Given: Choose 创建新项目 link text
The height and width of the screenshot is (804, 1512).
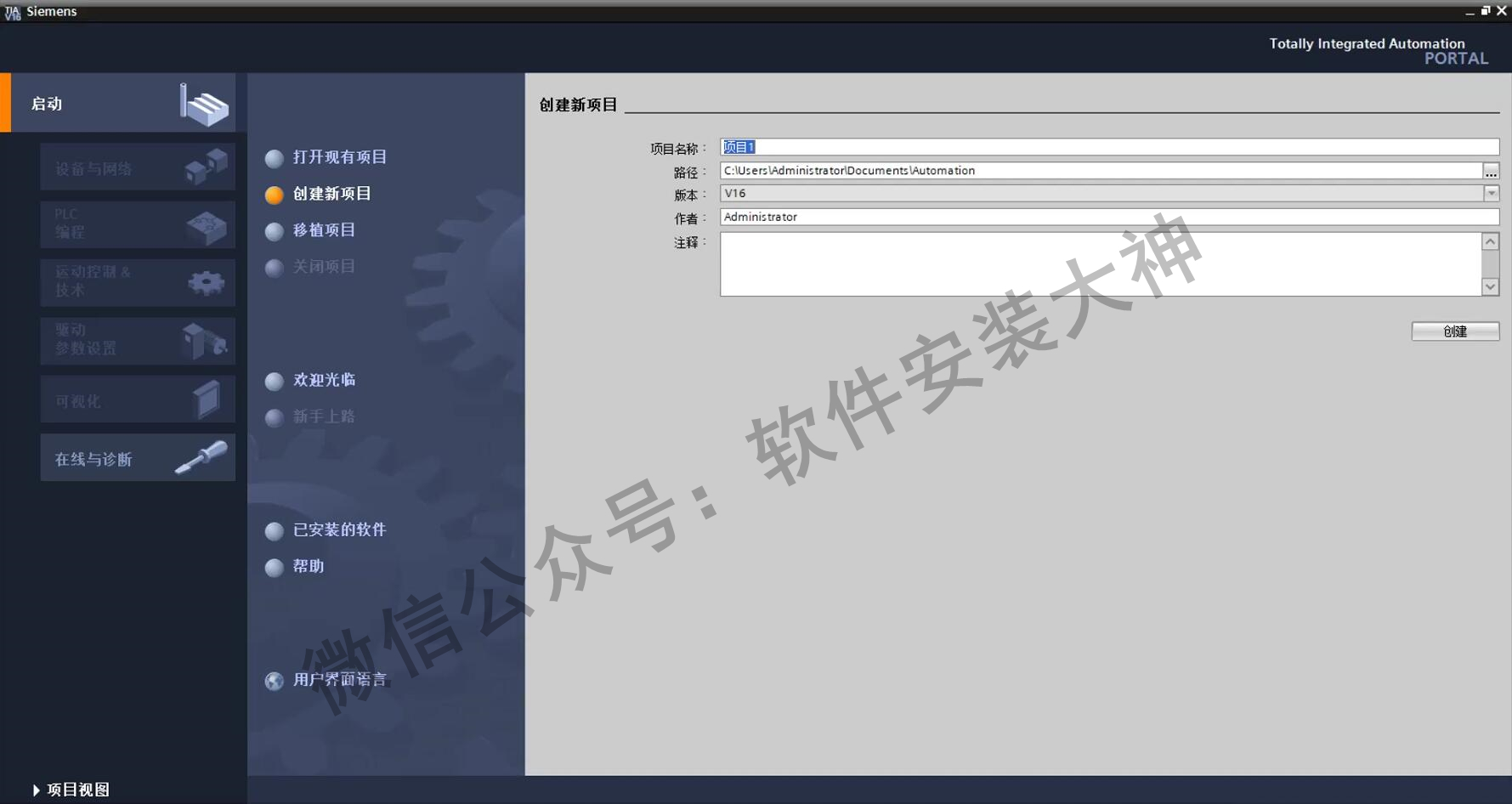Looking at the screenshot, I should pos(332,194).
